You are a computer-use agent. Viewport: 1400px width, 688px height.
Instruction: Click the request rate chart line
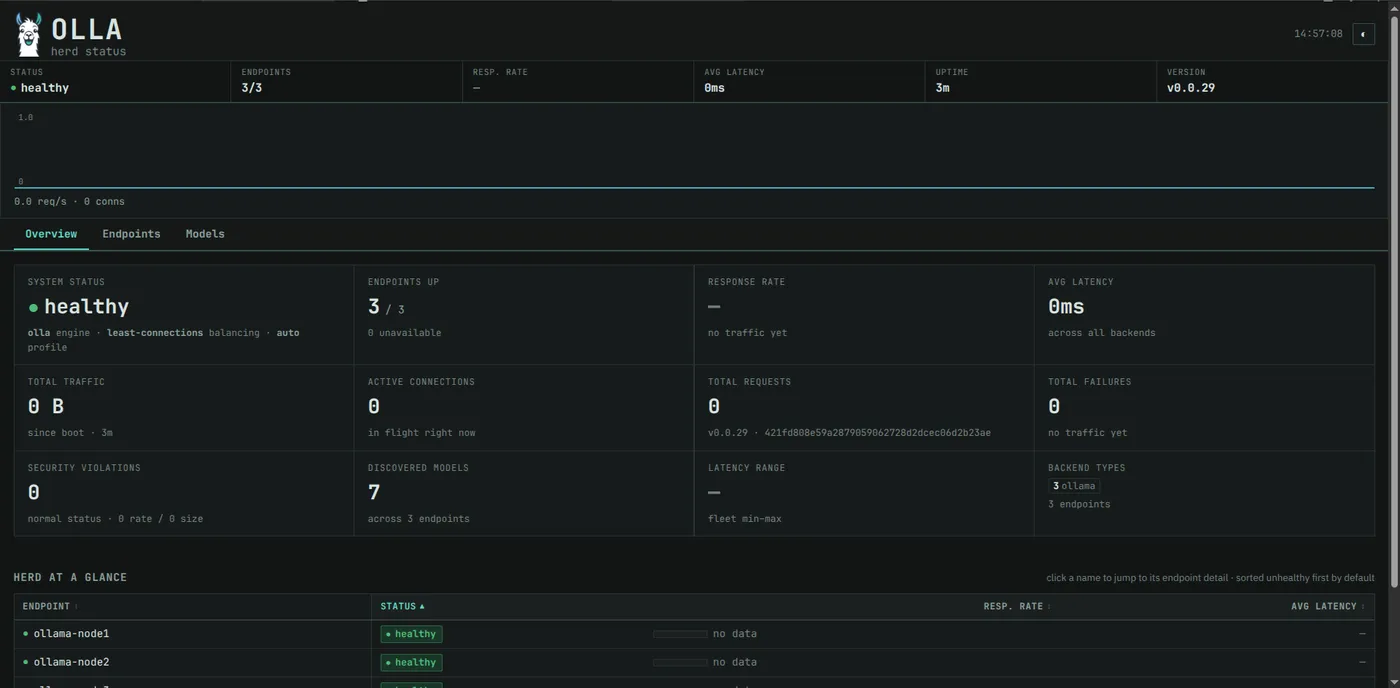(695, 187)
